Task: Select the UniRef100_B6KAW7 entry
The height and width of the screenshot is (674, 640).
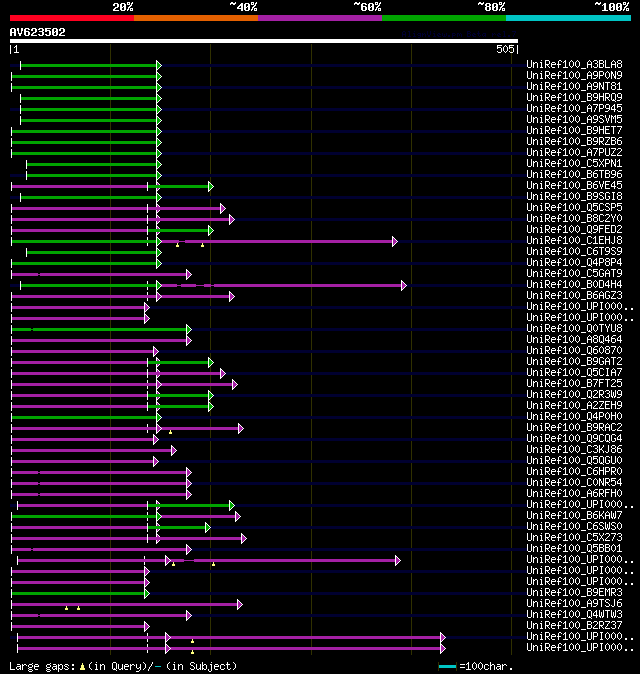Action: (x=574, y=515)
